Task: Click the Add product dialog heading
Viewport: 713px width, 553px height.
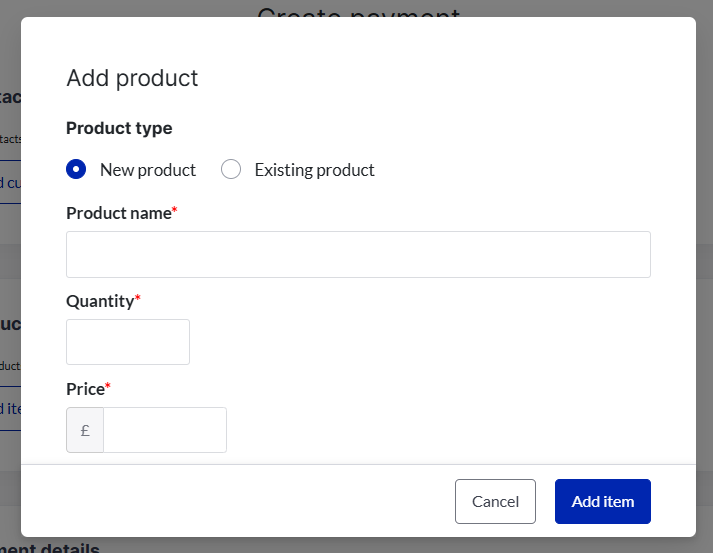Action: tap(132, 78)
